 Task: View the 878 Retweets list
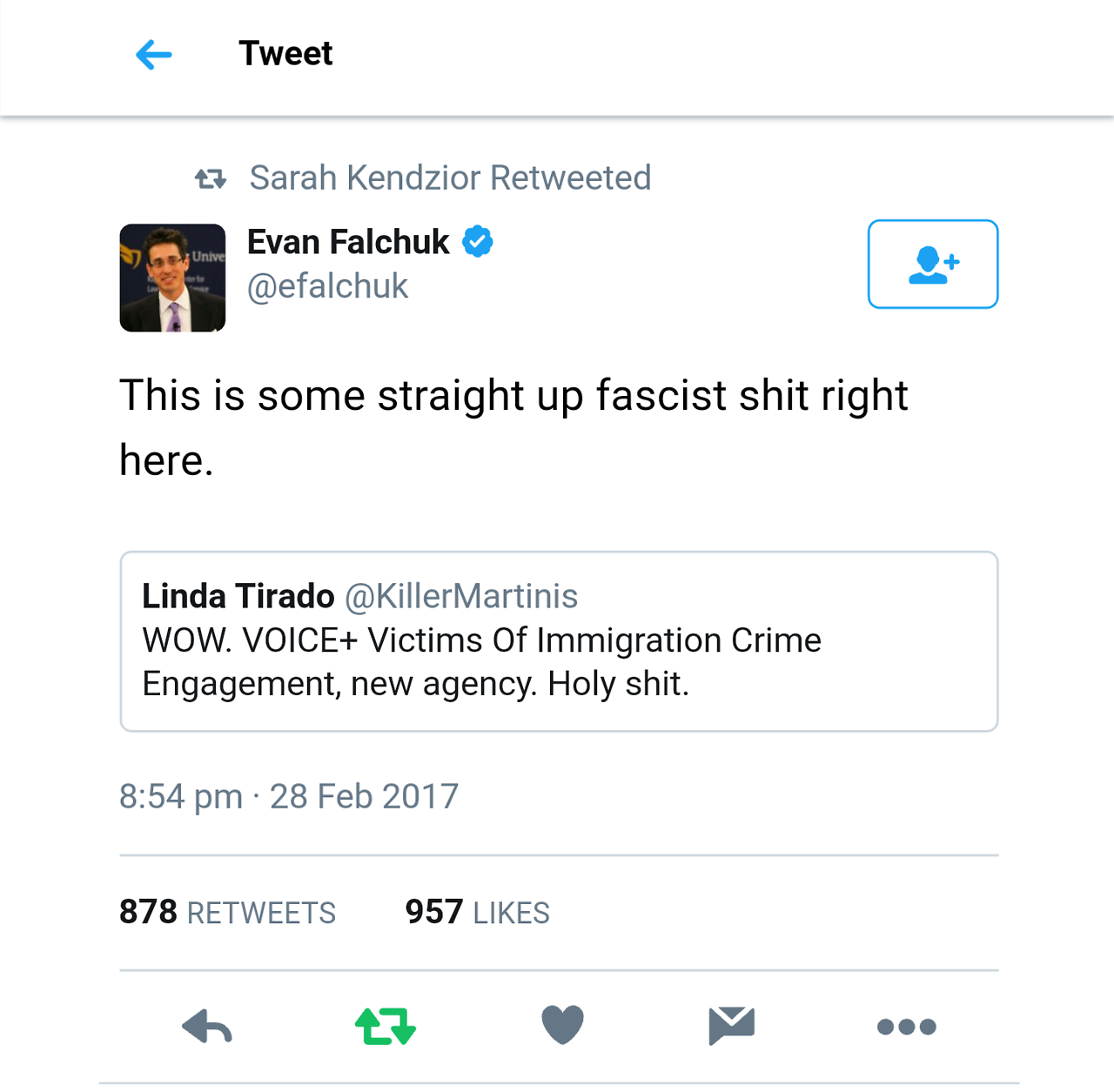(x=227, y=912)
